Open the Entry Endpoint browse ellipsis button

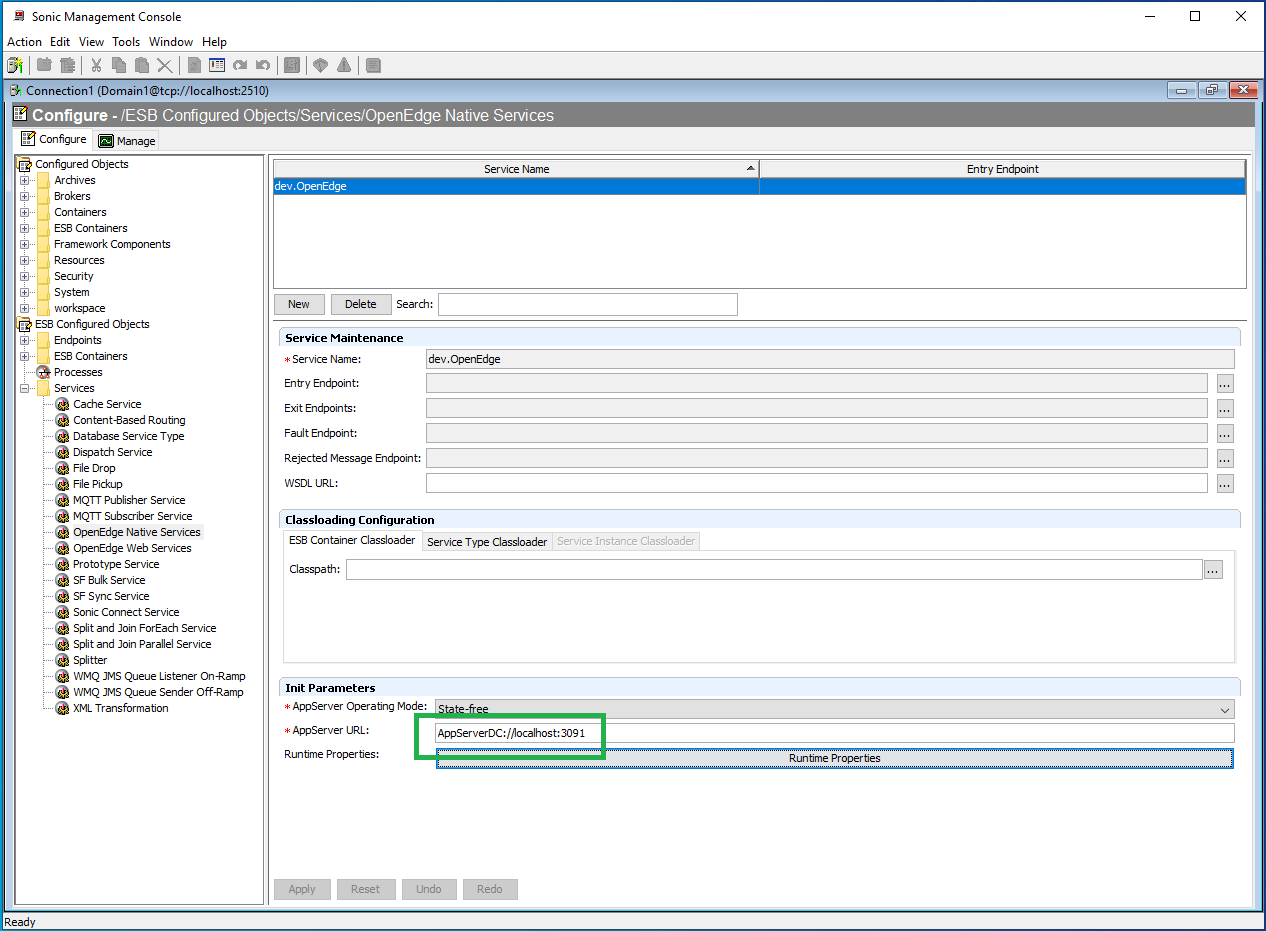click(x=1224, y=383)
